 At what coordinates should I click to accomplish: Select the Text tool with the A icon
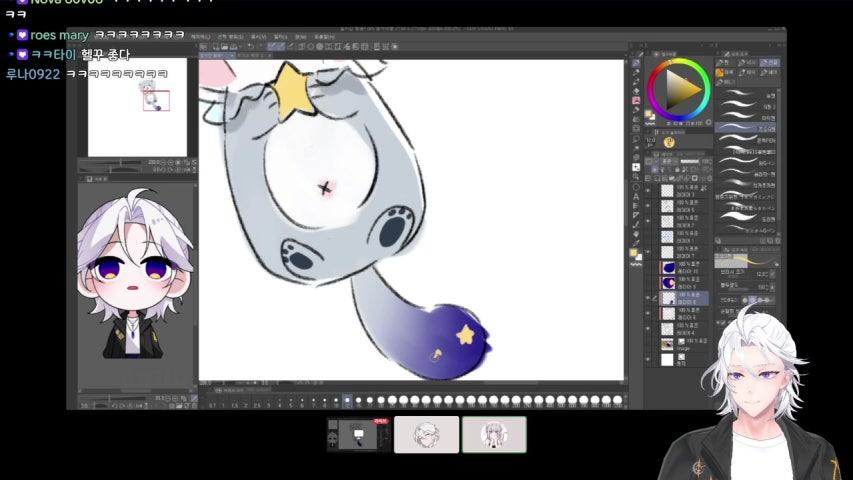(x=636, y=196)
